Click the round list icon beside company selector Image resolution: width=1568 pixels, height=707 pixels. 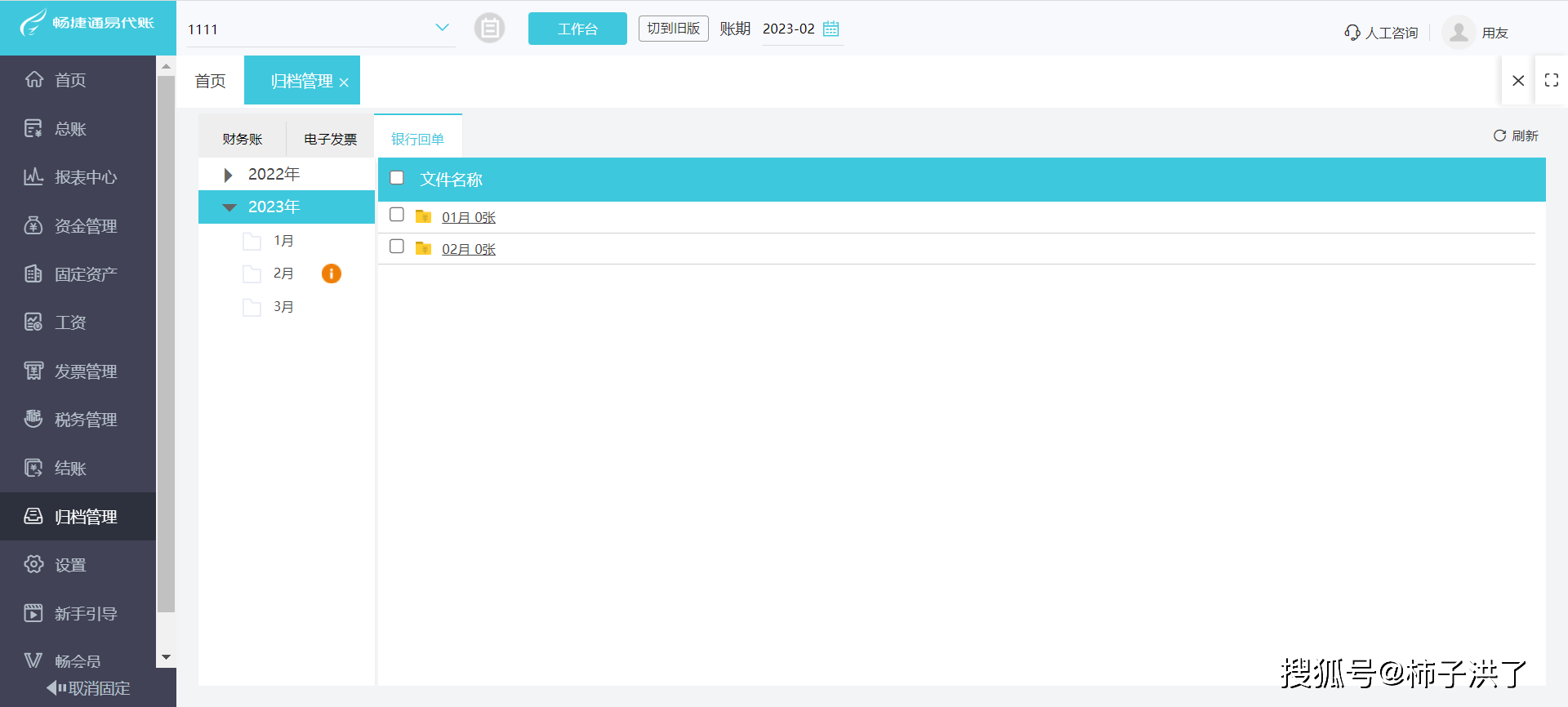point(489,29)
